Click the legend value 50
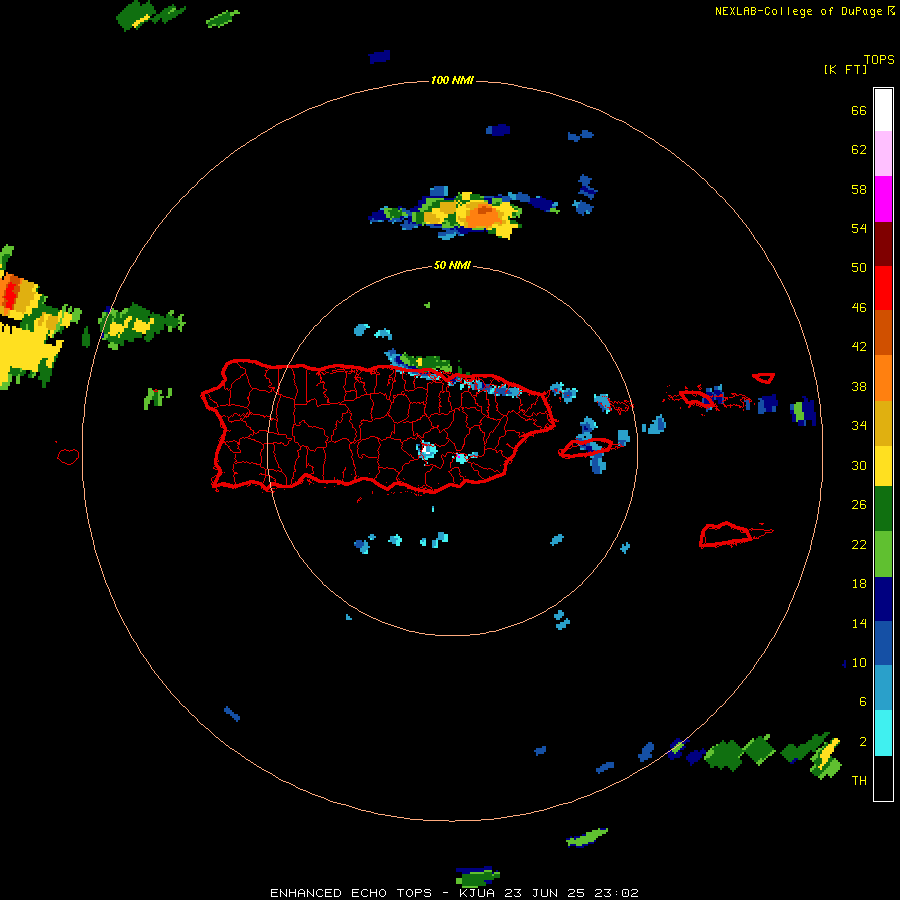Image resolution: width=900 pixels, height=900 pixels. pos(859,268)
